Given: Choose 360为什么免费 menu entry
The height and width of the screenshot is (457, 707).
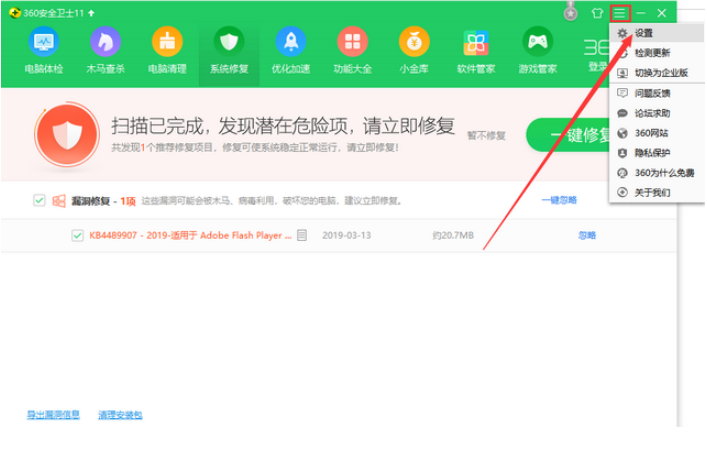Looking at the screenshot, I should [657, 173].
